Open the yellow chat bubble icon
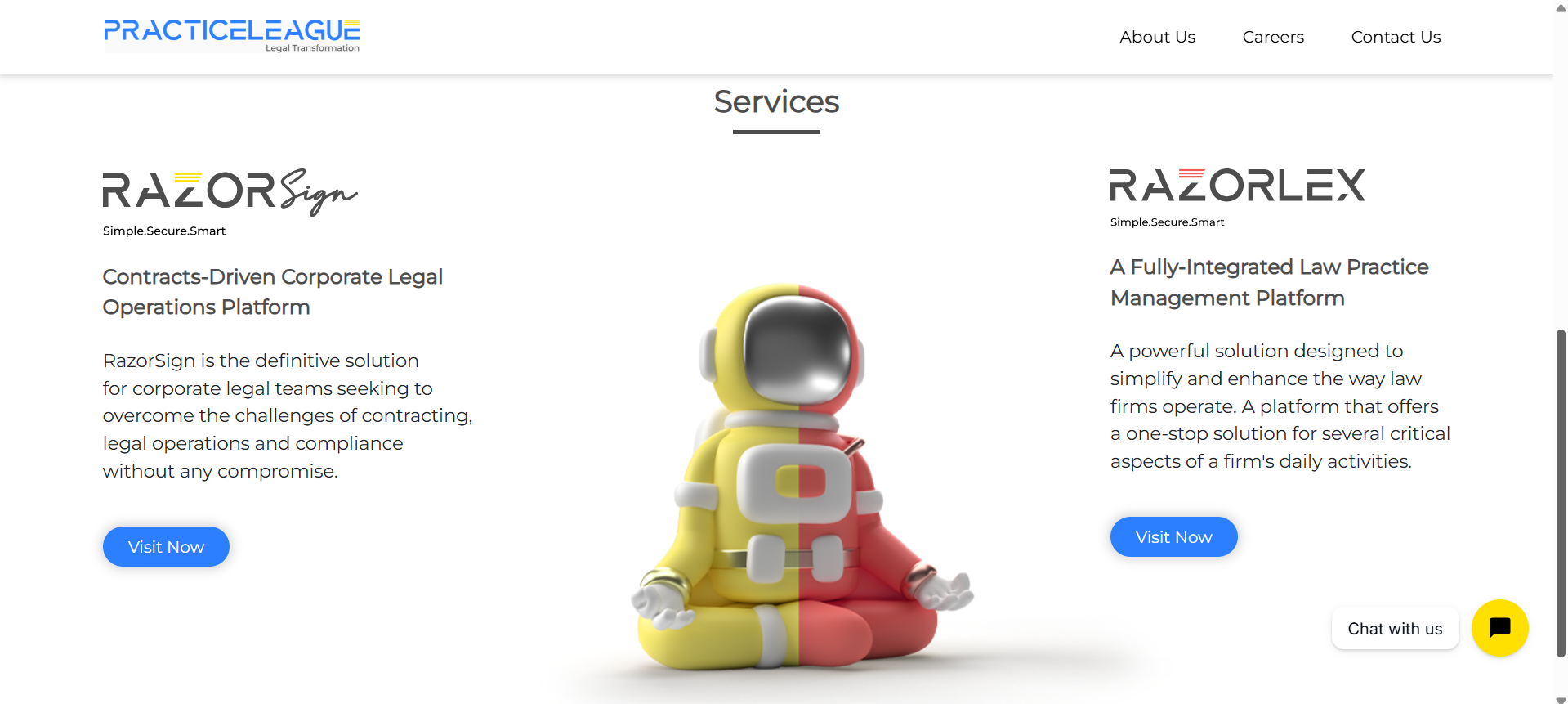The image size is (1568, 704). [1499, 628]
